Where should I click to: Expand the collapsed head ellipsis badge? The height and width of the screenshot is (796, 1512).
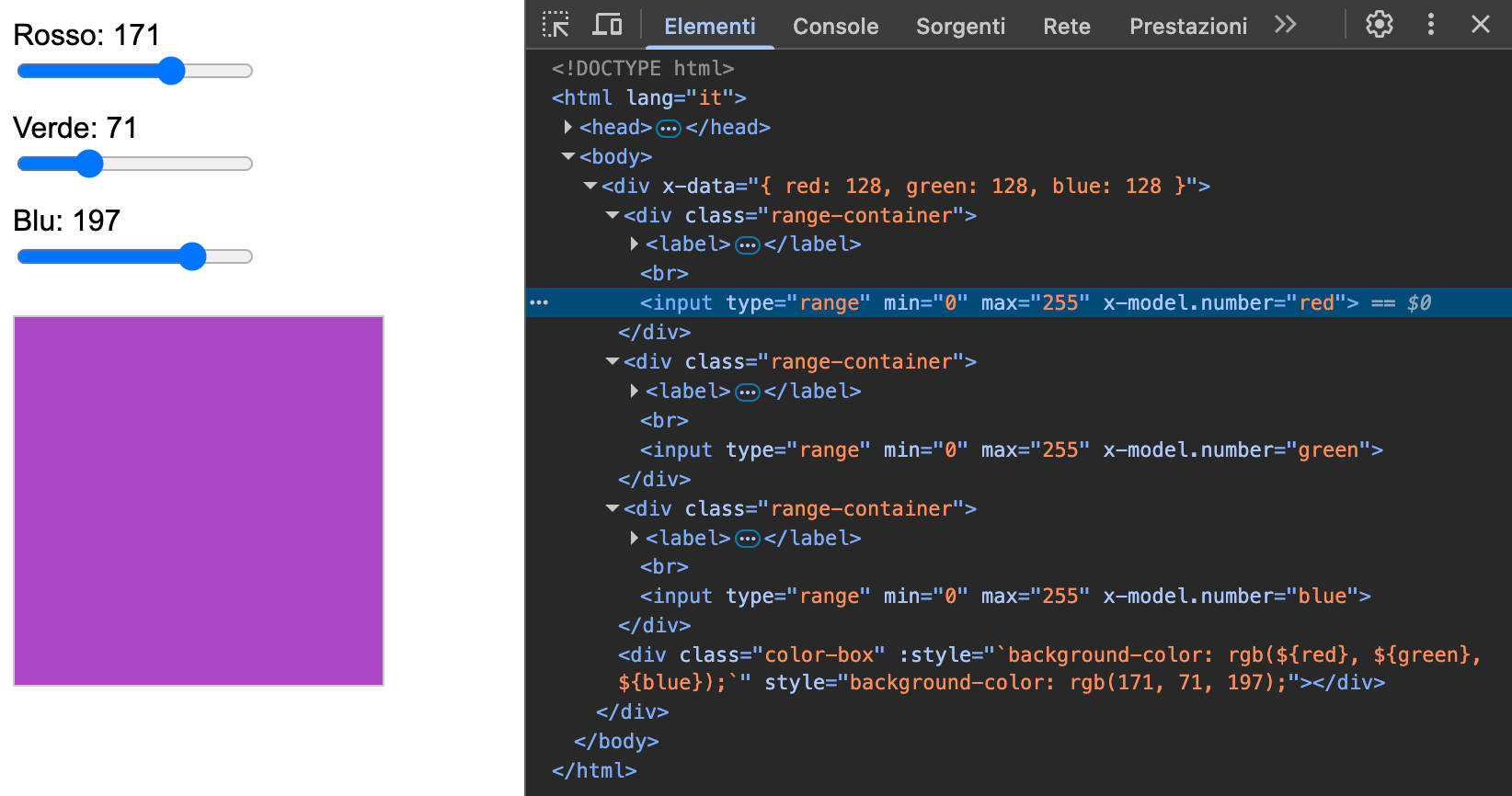pyautogui.click(x=669, y=128)
